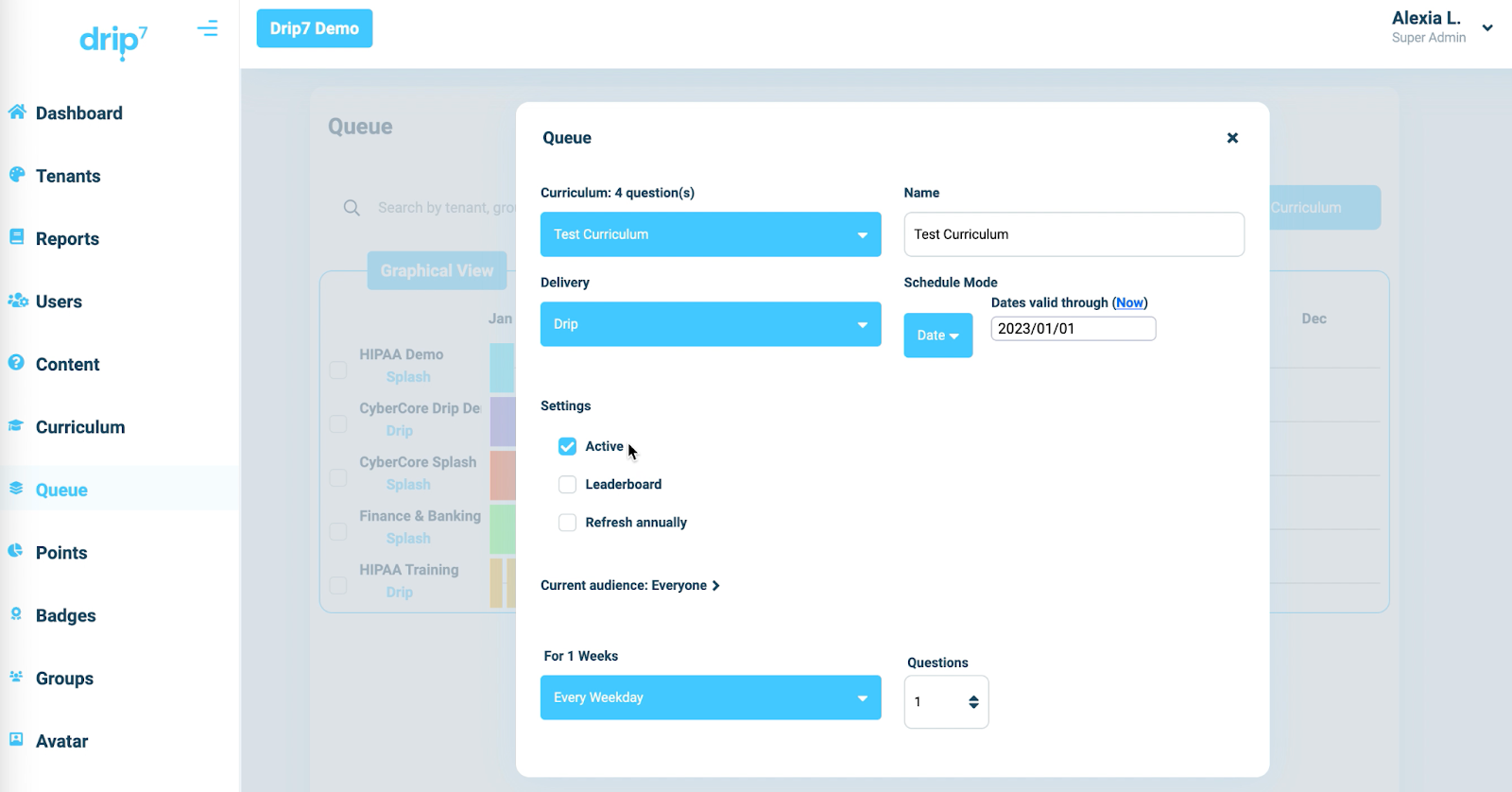This screenshot has height=792, width=1512.
Task: Open the Test Curriculum dropdown
Action: pos(711,234)
